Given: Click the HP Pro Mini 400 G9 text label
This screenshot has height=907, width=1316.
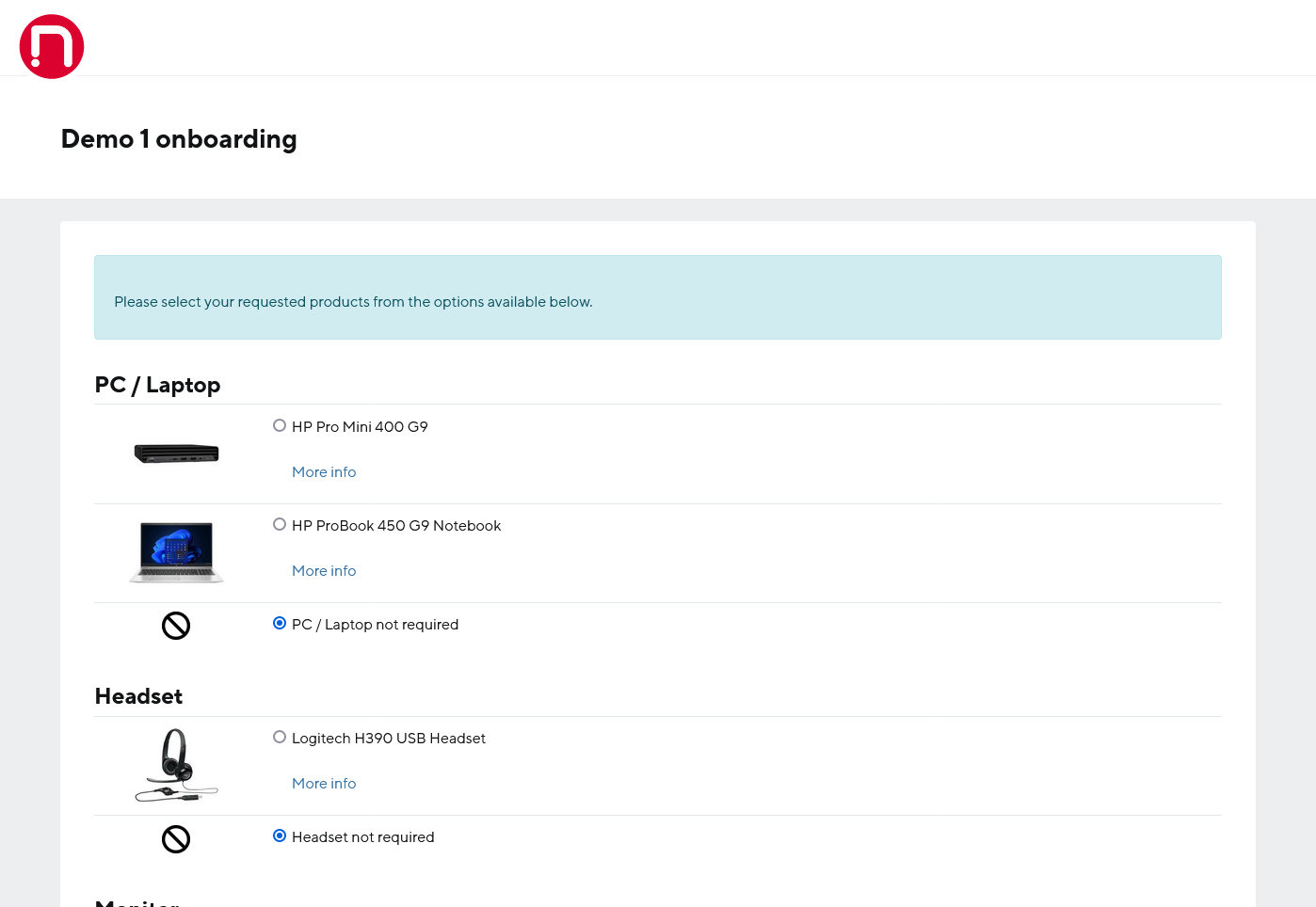Looking at the screenshot, I should (x=360, y=427).
